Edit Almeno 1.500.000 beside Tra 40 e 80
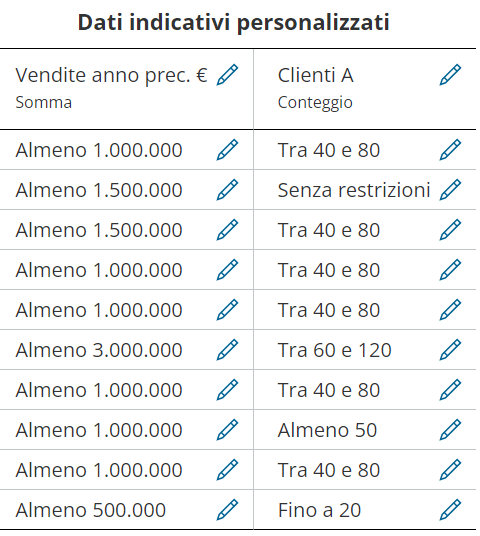480x536 pixels. (227, 229)
